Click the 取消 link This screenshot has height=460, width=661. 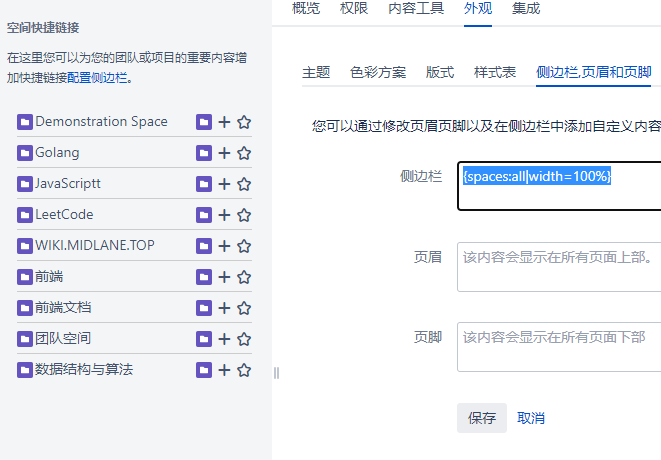[531, 418]
